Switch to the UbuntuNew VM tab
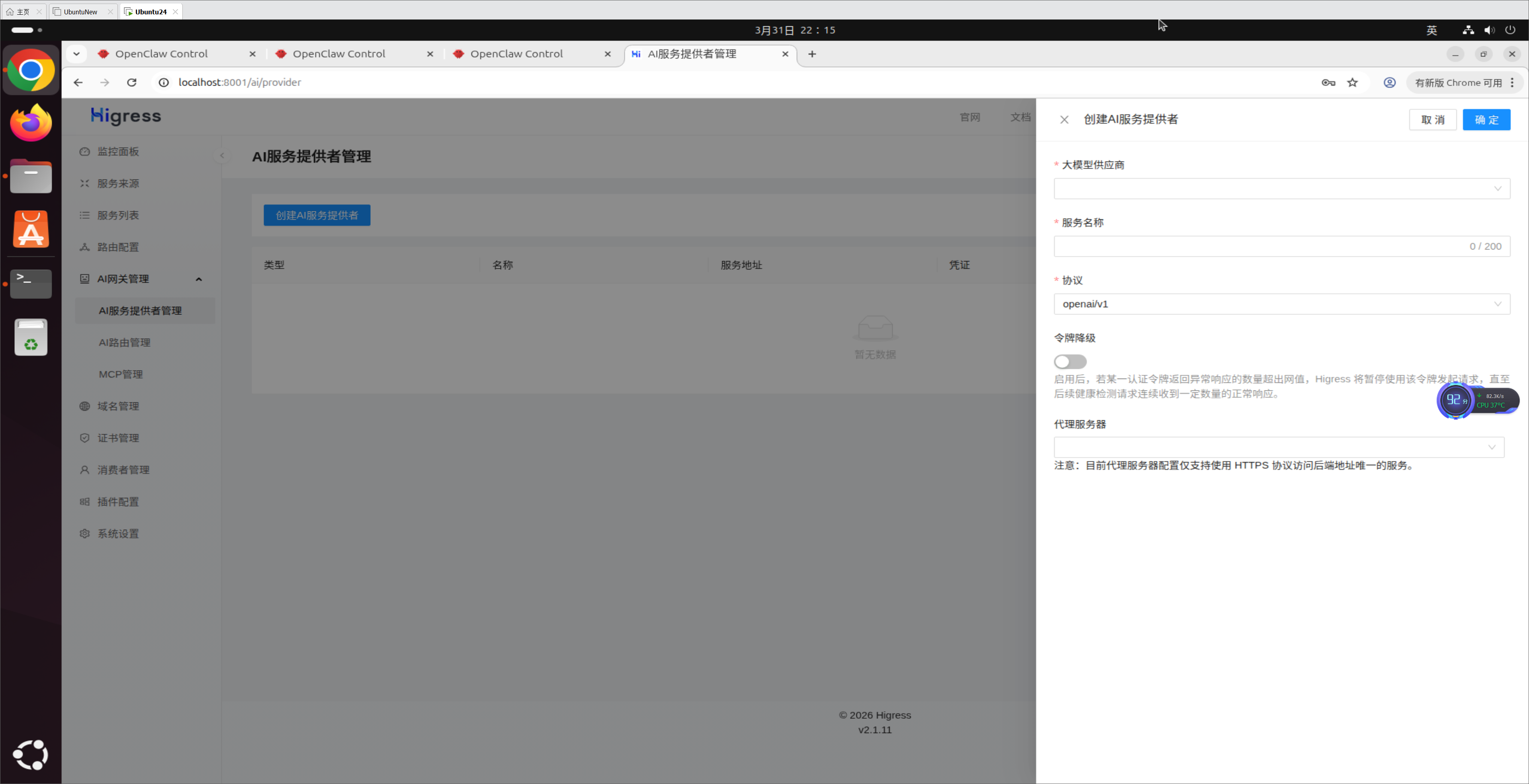The height and width of the screenshot is (784, 1529). coord(80,11)
